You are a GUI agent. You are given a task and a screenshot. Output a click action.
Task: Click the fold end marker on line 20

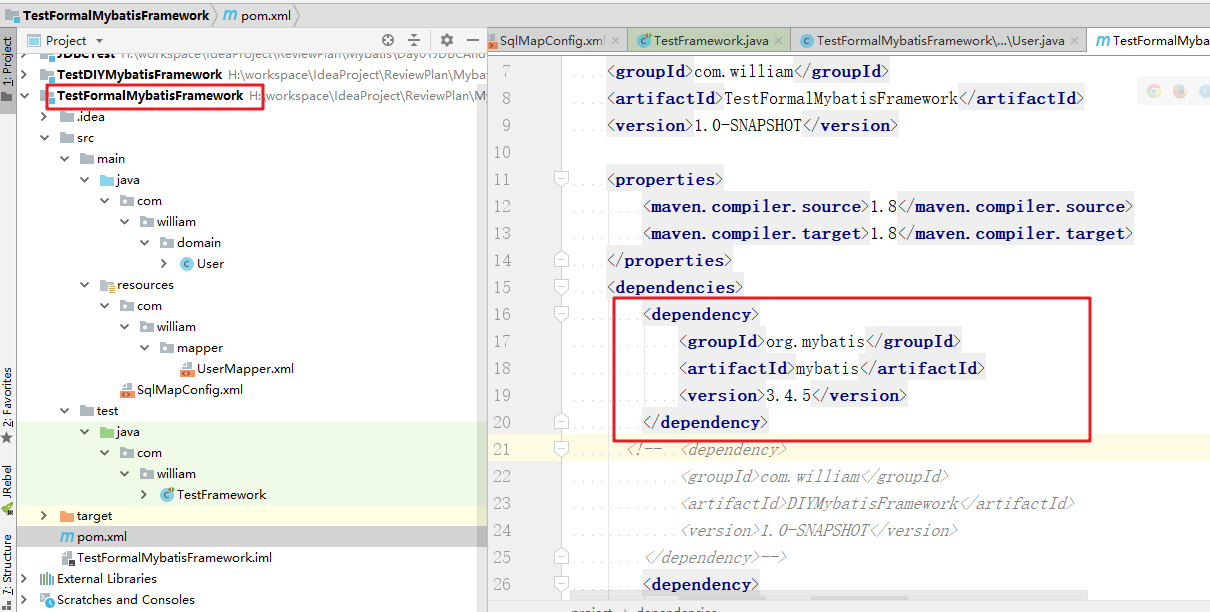[561, 422]
